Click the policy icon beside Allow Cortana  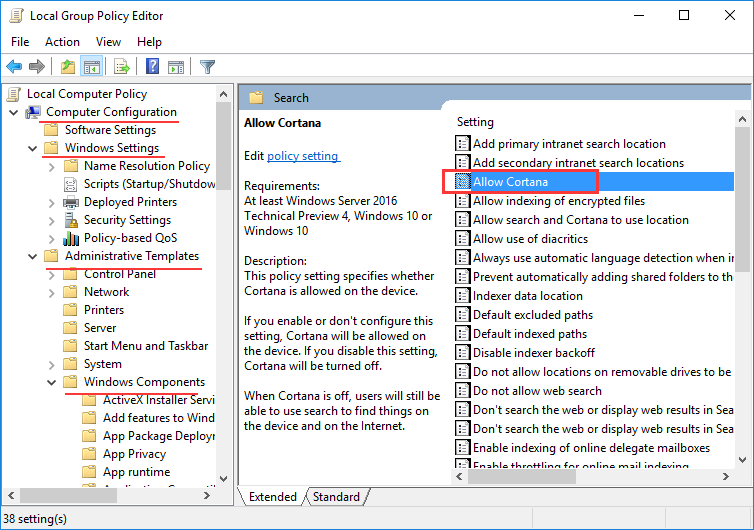click(x=462, y=182)
